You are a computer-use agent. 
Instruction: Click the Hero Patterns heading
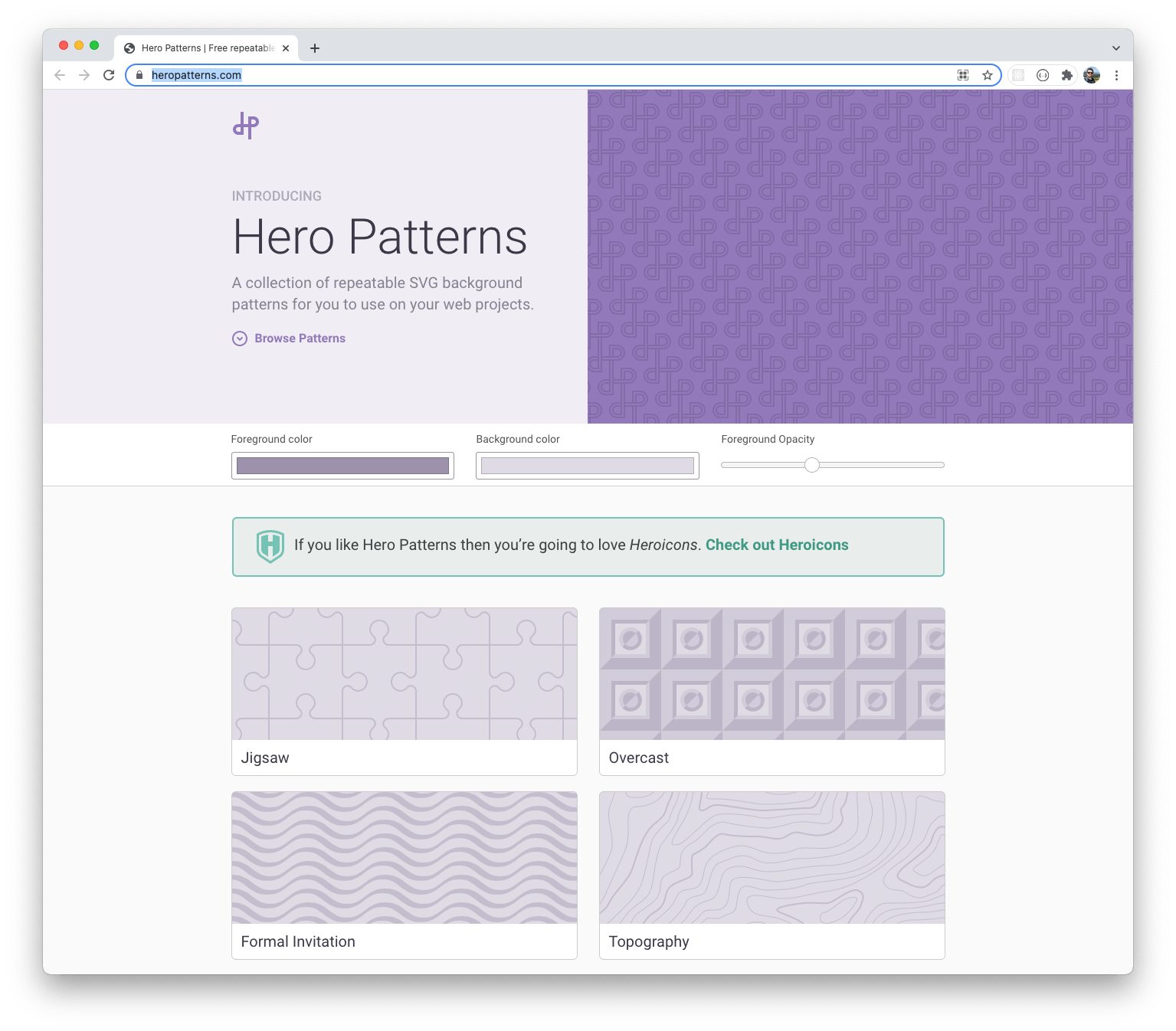coord(380,237)
